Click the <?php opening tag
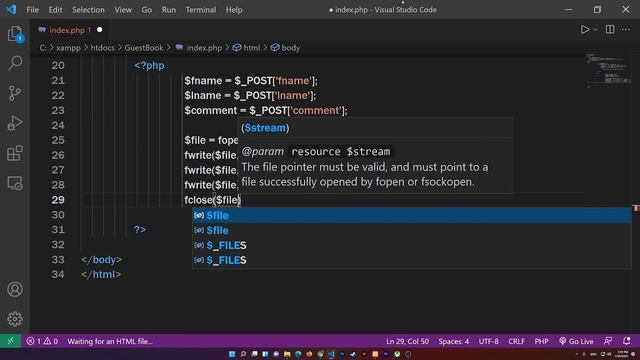Screen dimensions: 640x360 149,66
